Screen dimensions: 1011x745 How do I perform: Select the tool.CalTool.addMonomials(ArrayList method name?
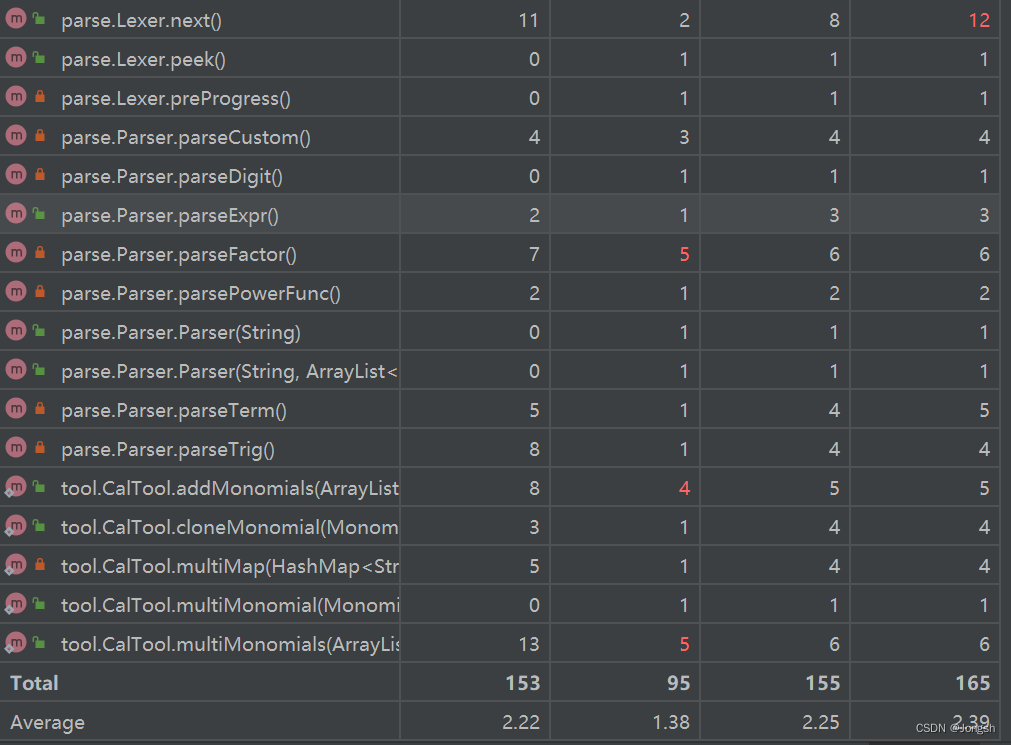230,489
